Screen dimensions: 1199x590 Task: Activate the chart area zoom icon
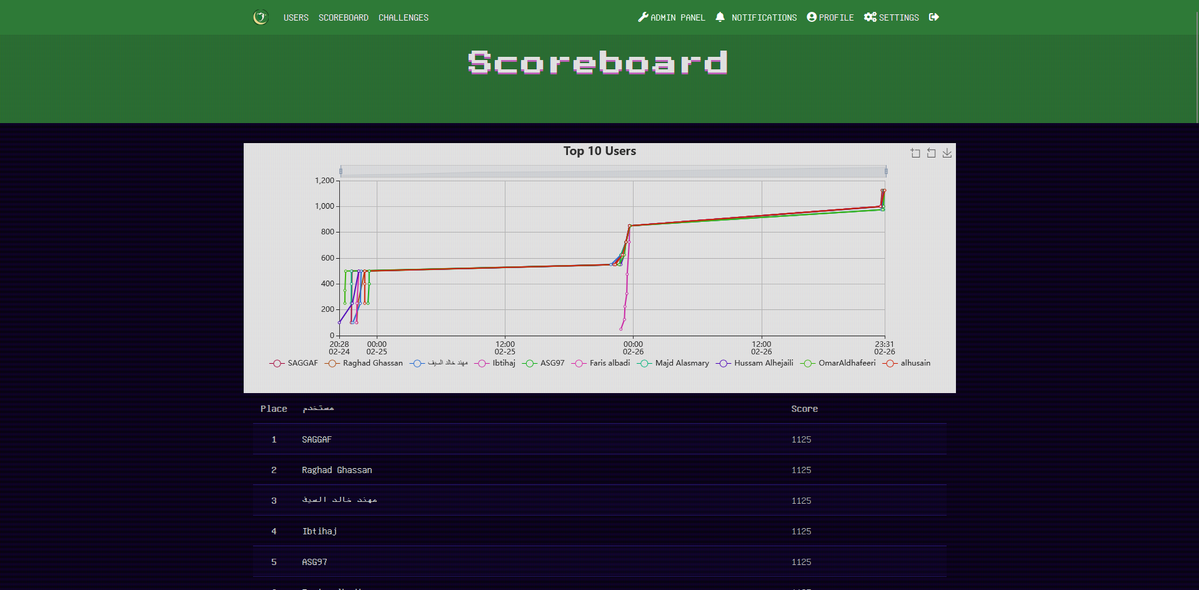click(915, 153)
